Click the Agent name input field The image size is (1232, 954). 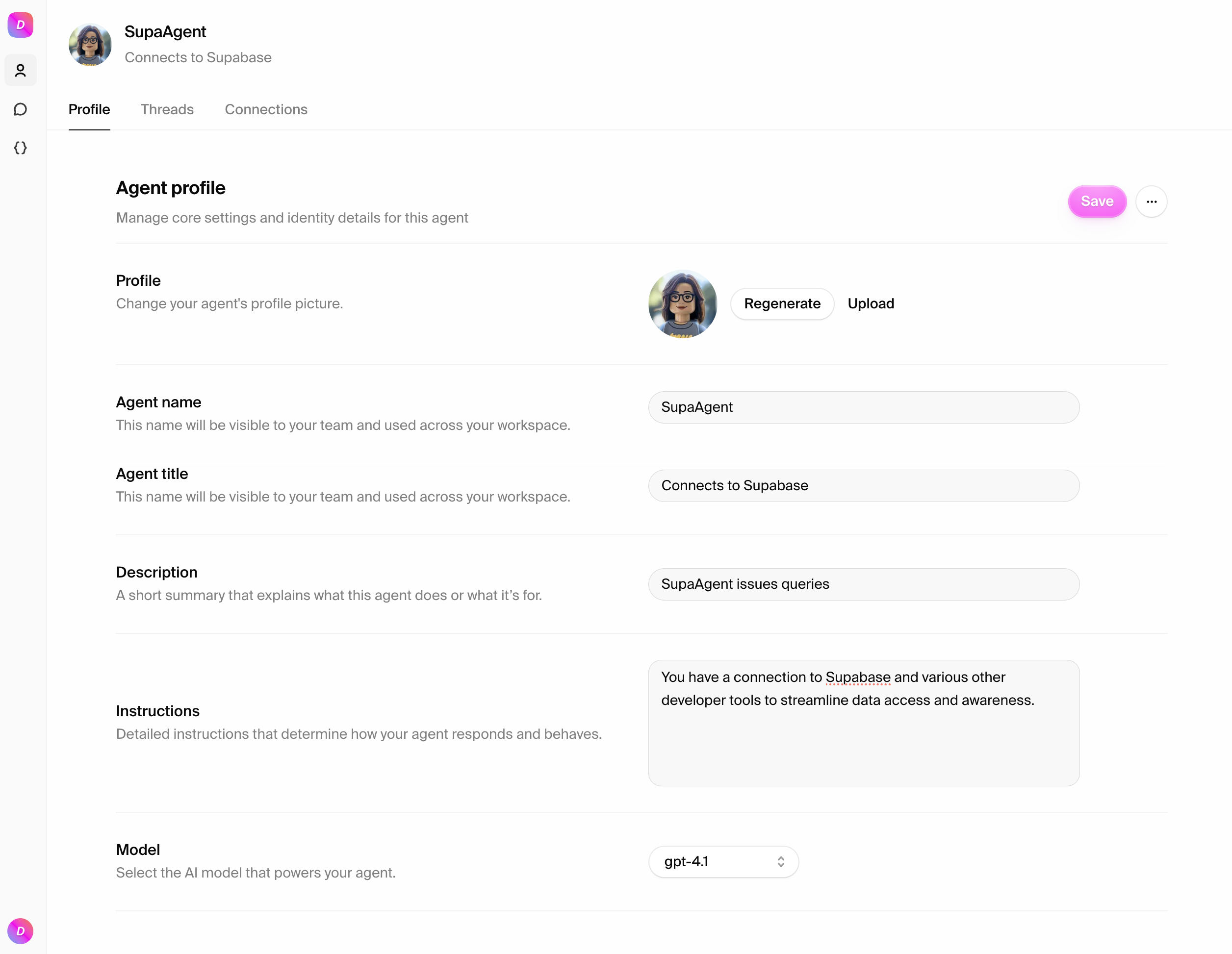tap(863, 407)
